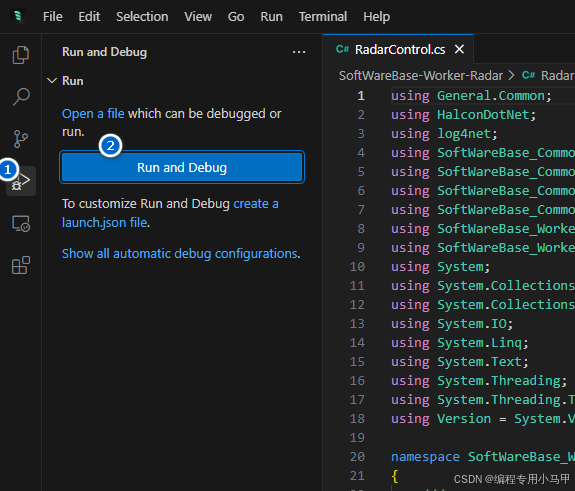Open the Go menu
575x491 pixels.
pos(236,17)
